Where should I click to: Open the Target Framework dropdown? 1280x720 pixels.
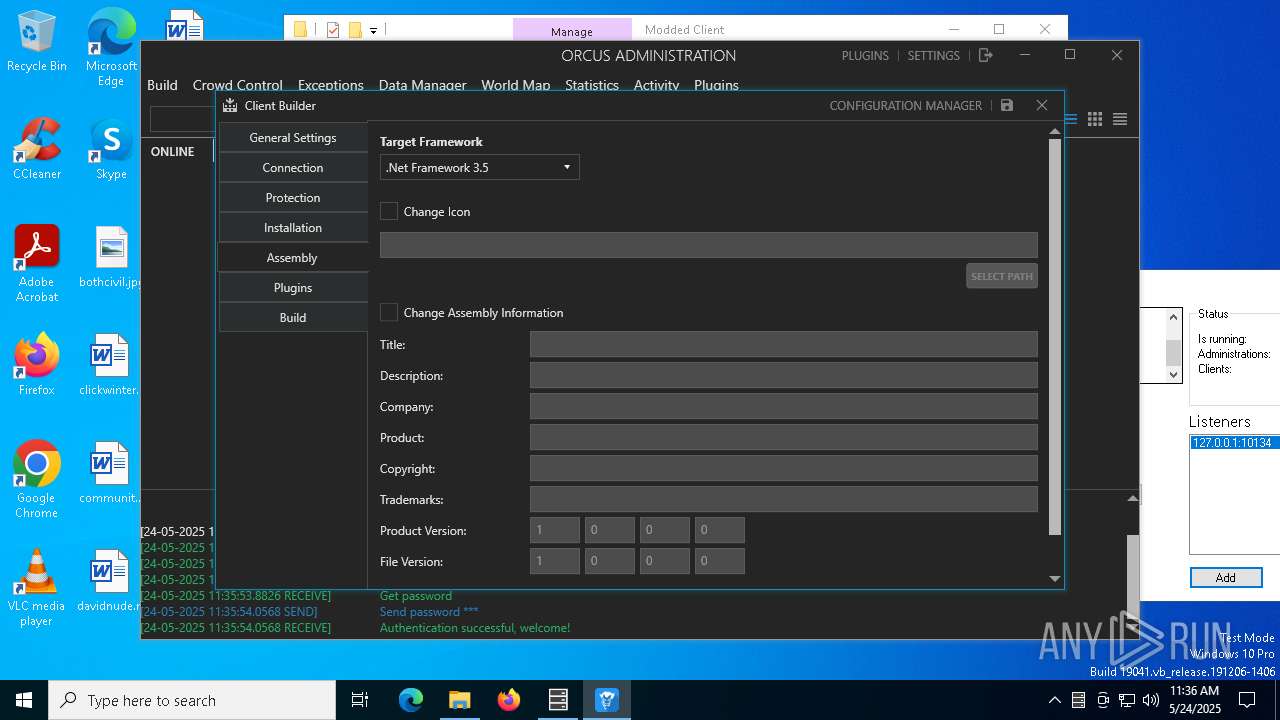pyautogui.click(x=479, y=167)
